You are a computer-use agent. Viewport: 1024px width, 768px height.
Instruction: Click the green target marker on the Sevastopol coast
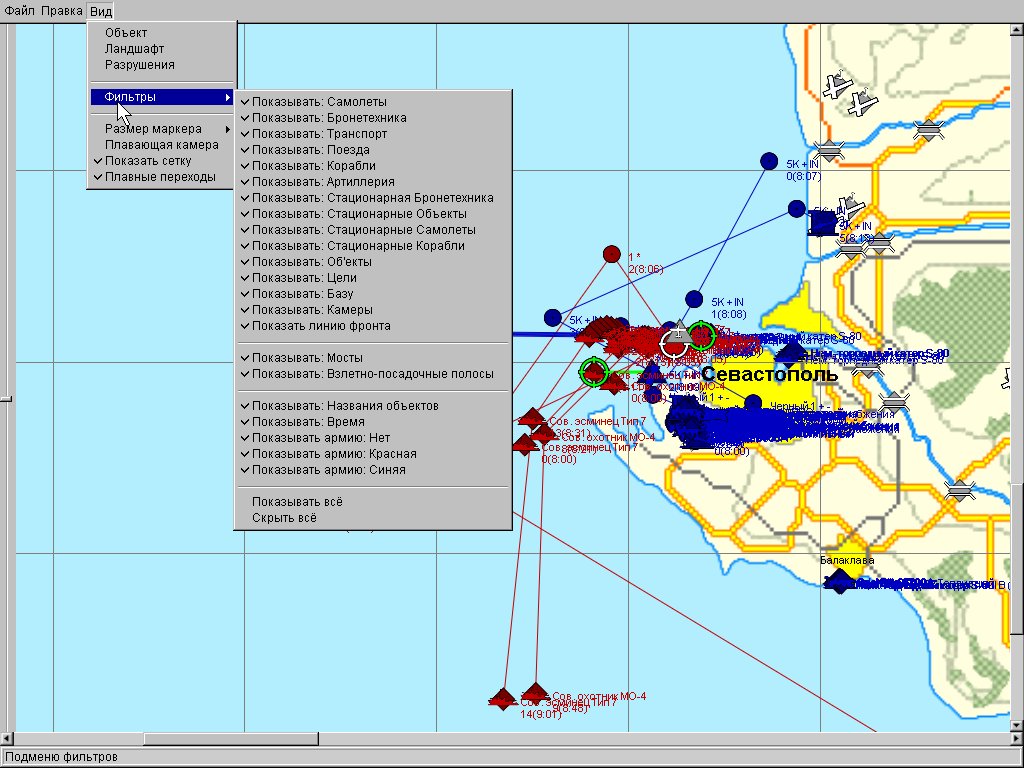[701, 335]
